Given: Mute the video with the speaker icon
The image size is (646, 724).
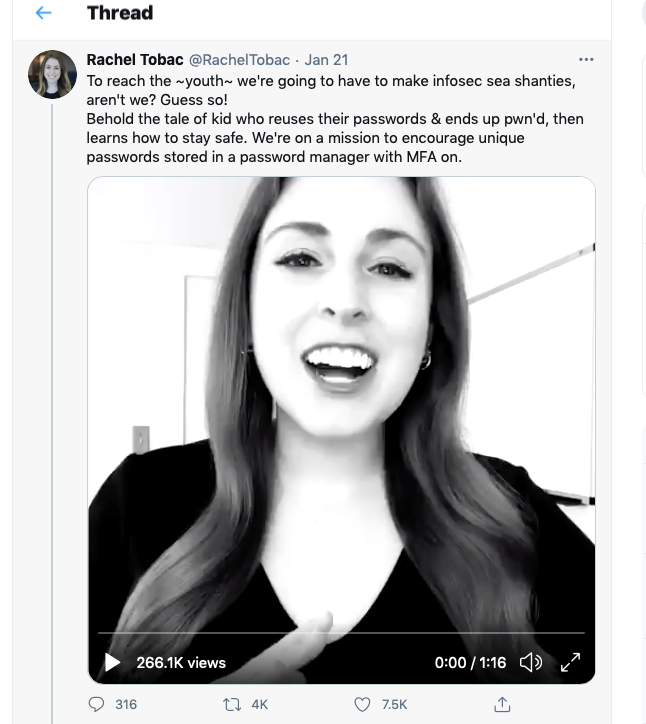Looking at the screenshot, I should click(531, 662).
